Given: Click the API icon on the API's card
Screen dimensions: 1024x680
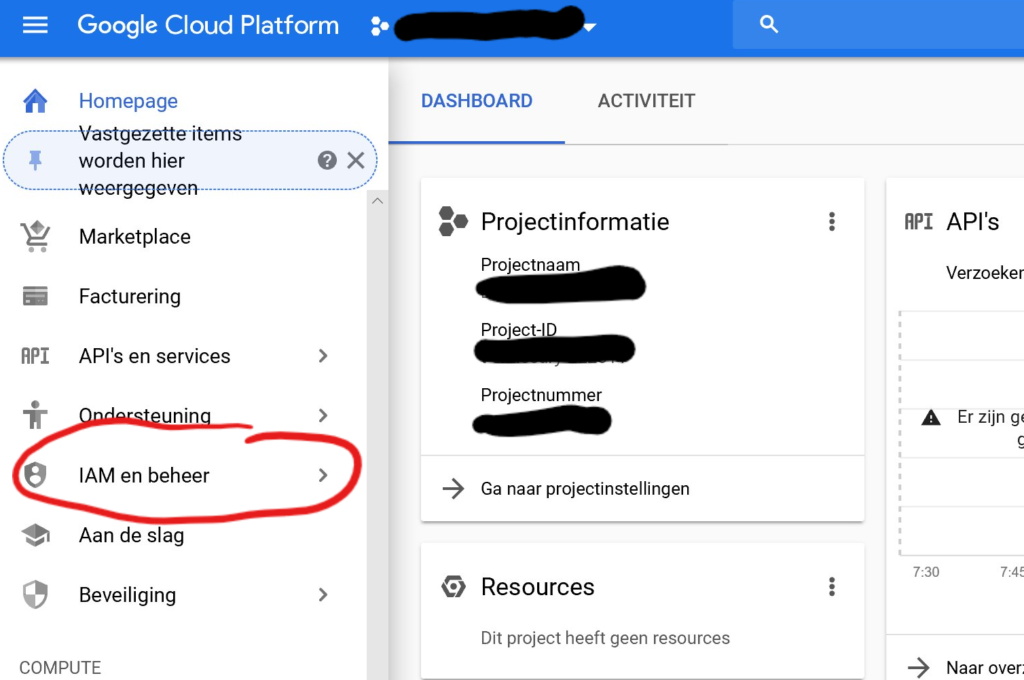Looking at the screenshot, I should coord(918,222).
